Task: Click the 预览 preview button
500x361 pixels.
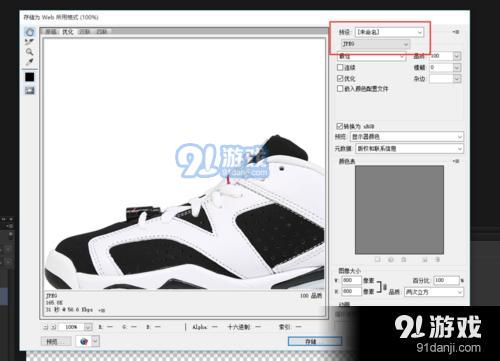Action: (56, 341)
